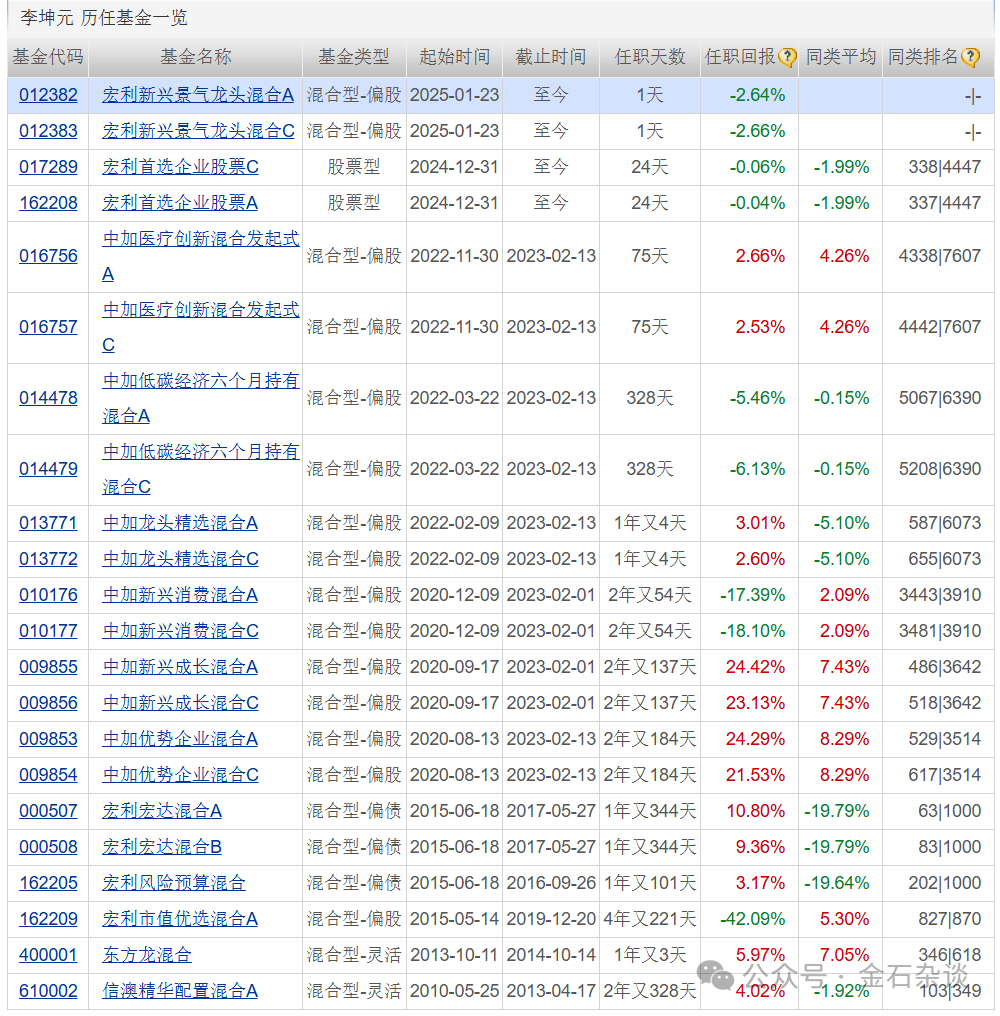The width and height of the screenshot is (1000, 1016).
Task: Open fund code 012382 link
Action: click(x=49, y=95)
